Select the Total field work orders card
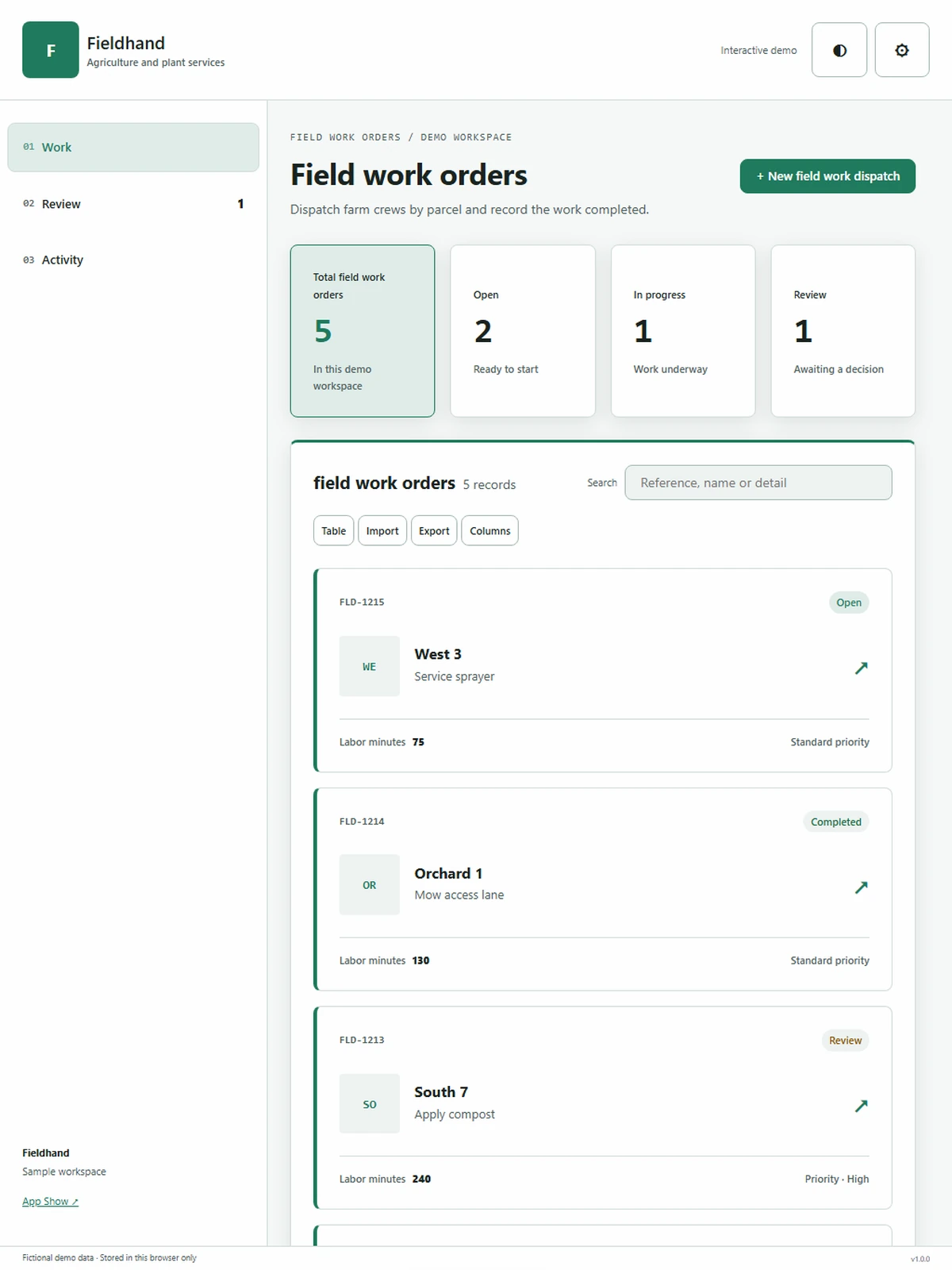The width and height of the screenshot is (952, 1270). [x=363, y=331]
